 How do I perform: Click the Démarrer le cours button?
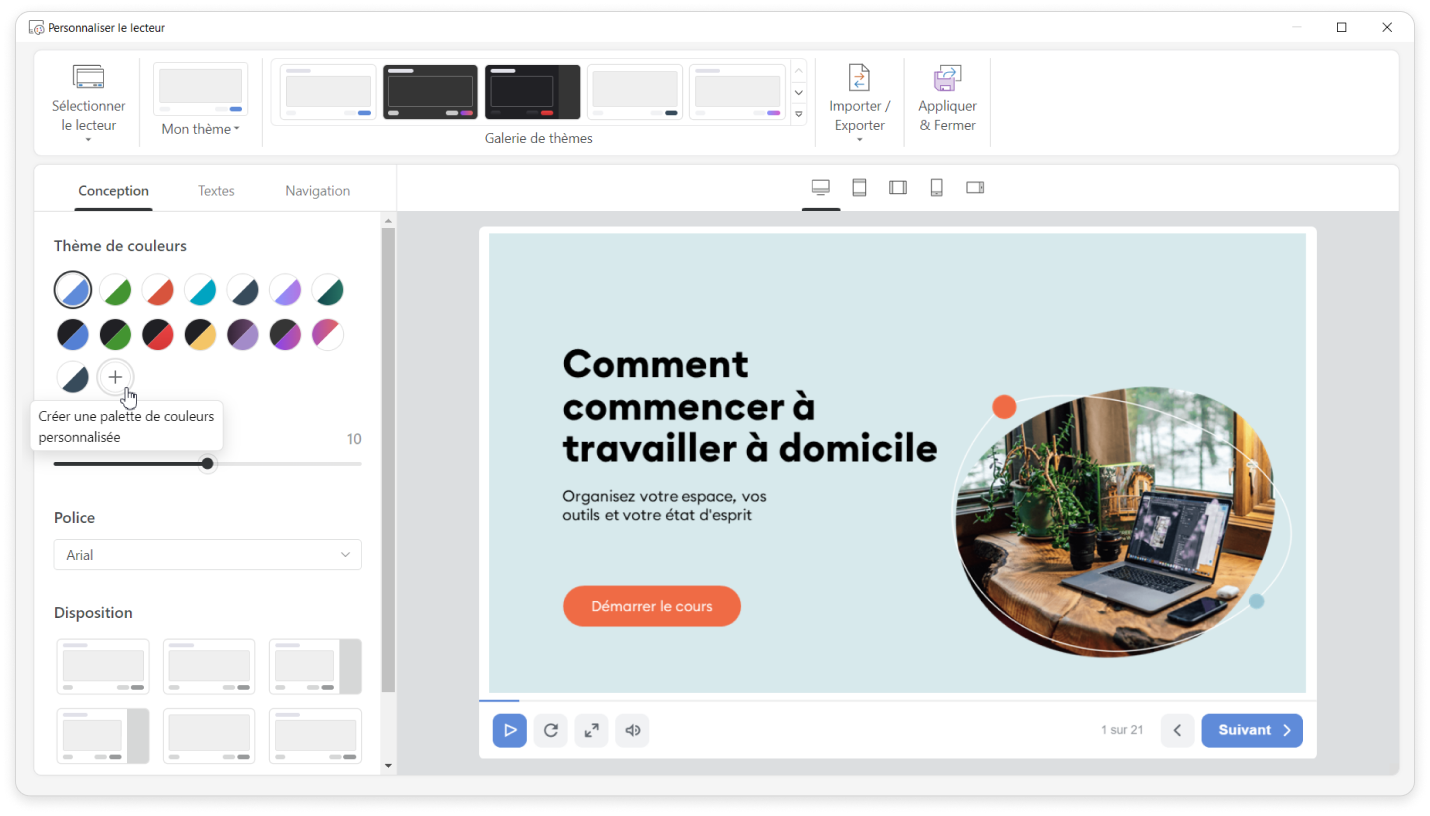[x=651, y=606]
